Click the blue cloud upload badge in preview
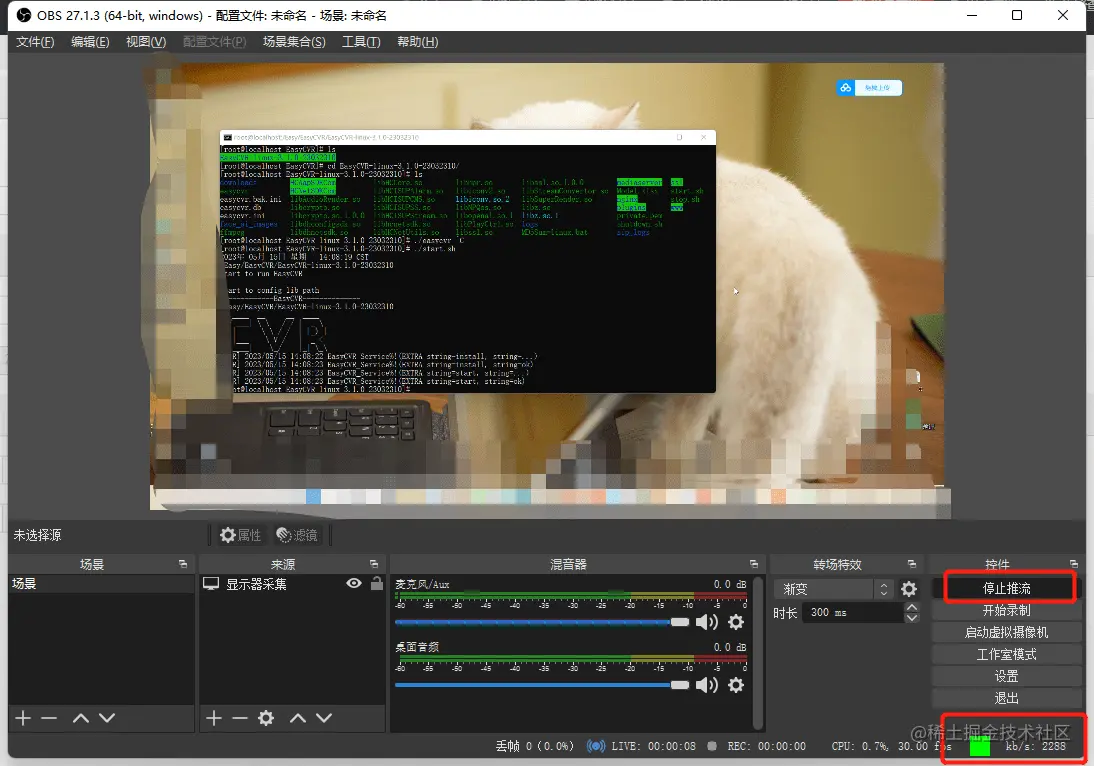Viewport: 1094px width, 766px height. point(869,88)
